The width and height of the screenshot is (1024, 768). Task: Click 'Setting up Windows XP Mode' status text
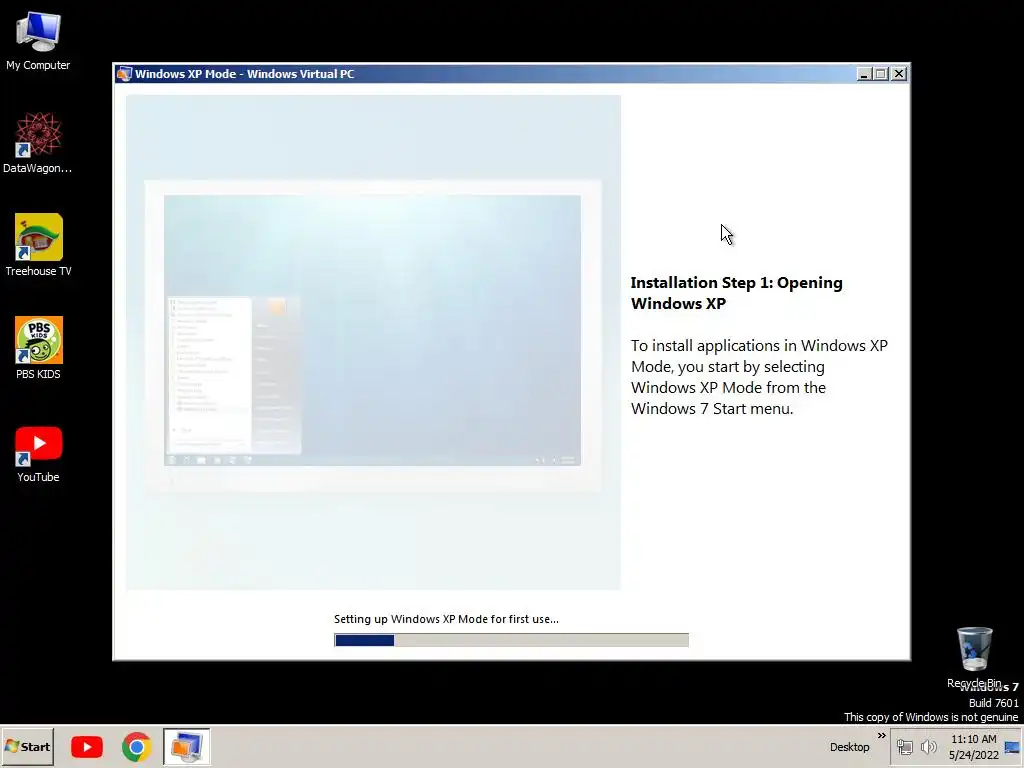click(x=446, y=619)
